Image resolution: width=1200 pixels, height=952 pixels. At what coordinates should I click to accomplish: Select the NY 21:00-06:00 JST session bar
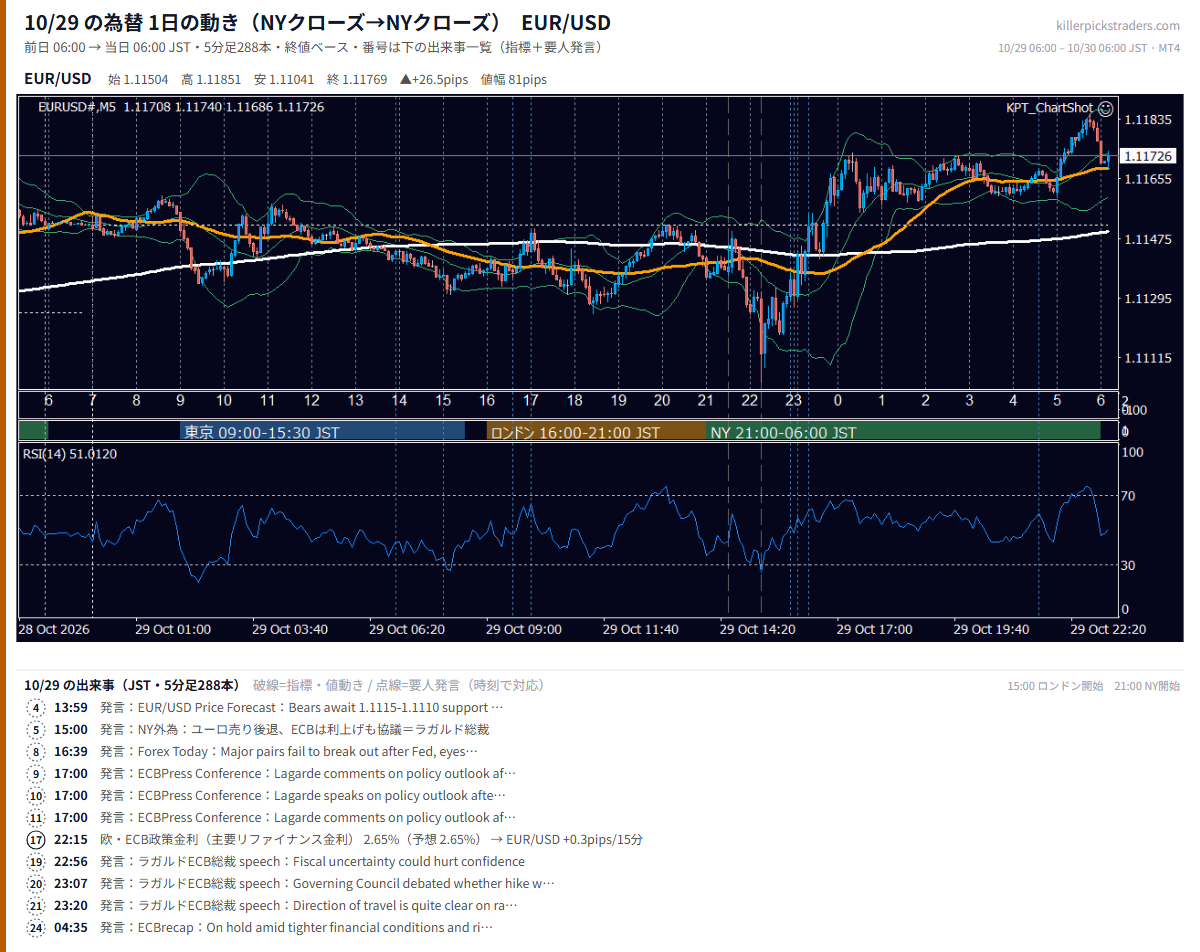(x=903, y=431)
